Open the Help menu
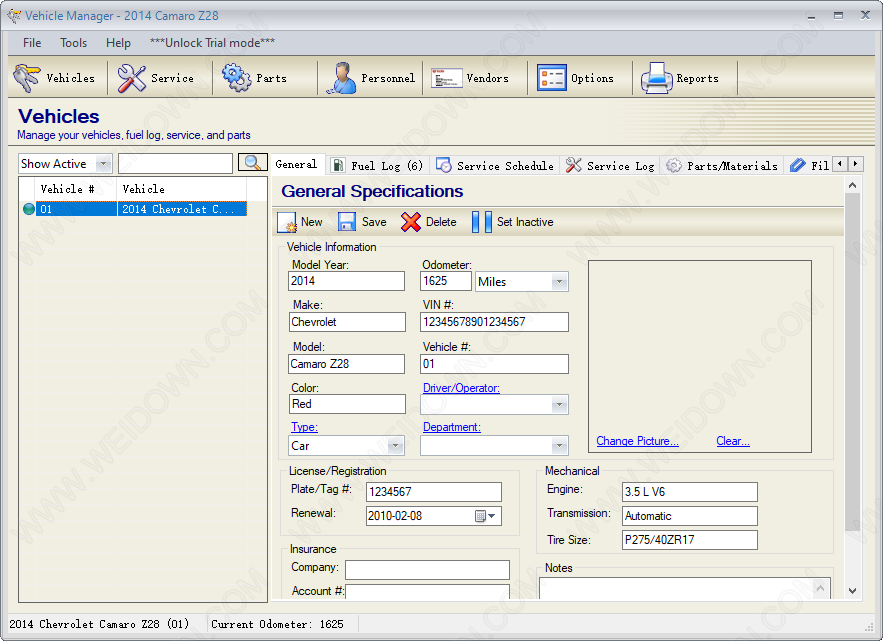 click(x=118, y=43)
